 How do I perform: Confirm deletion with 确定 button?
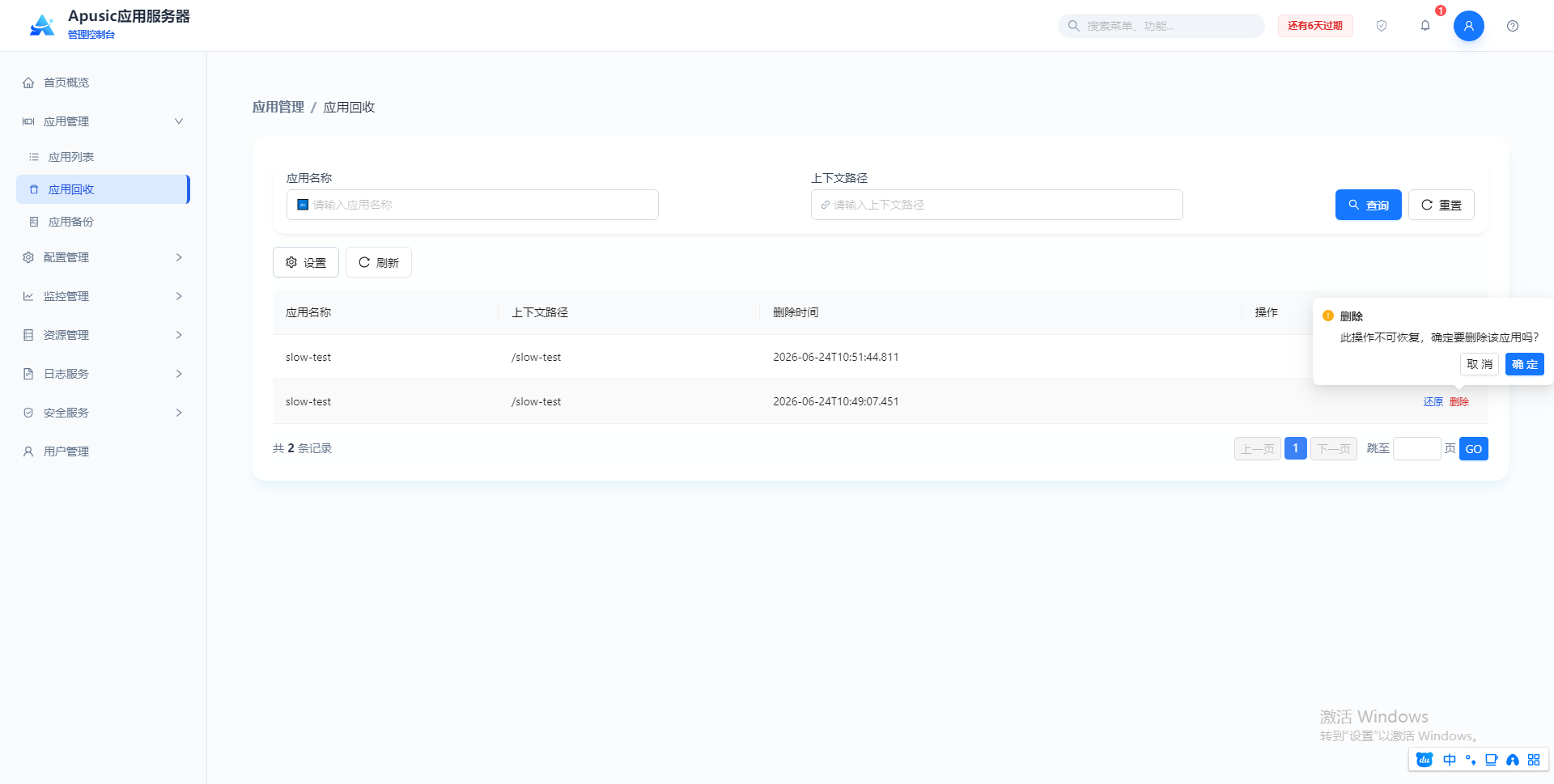tap(1524, 364)
